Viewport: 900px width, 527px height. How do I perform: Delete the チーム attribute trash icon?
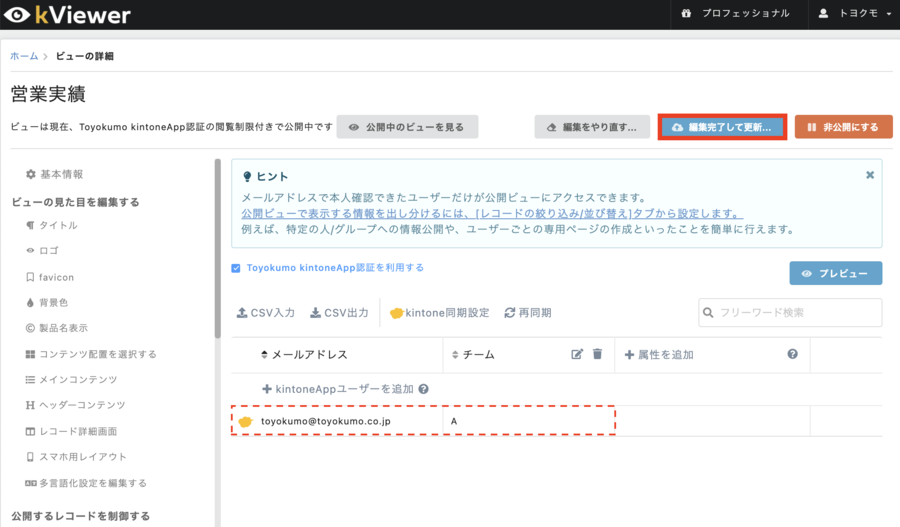coord(598,354)
